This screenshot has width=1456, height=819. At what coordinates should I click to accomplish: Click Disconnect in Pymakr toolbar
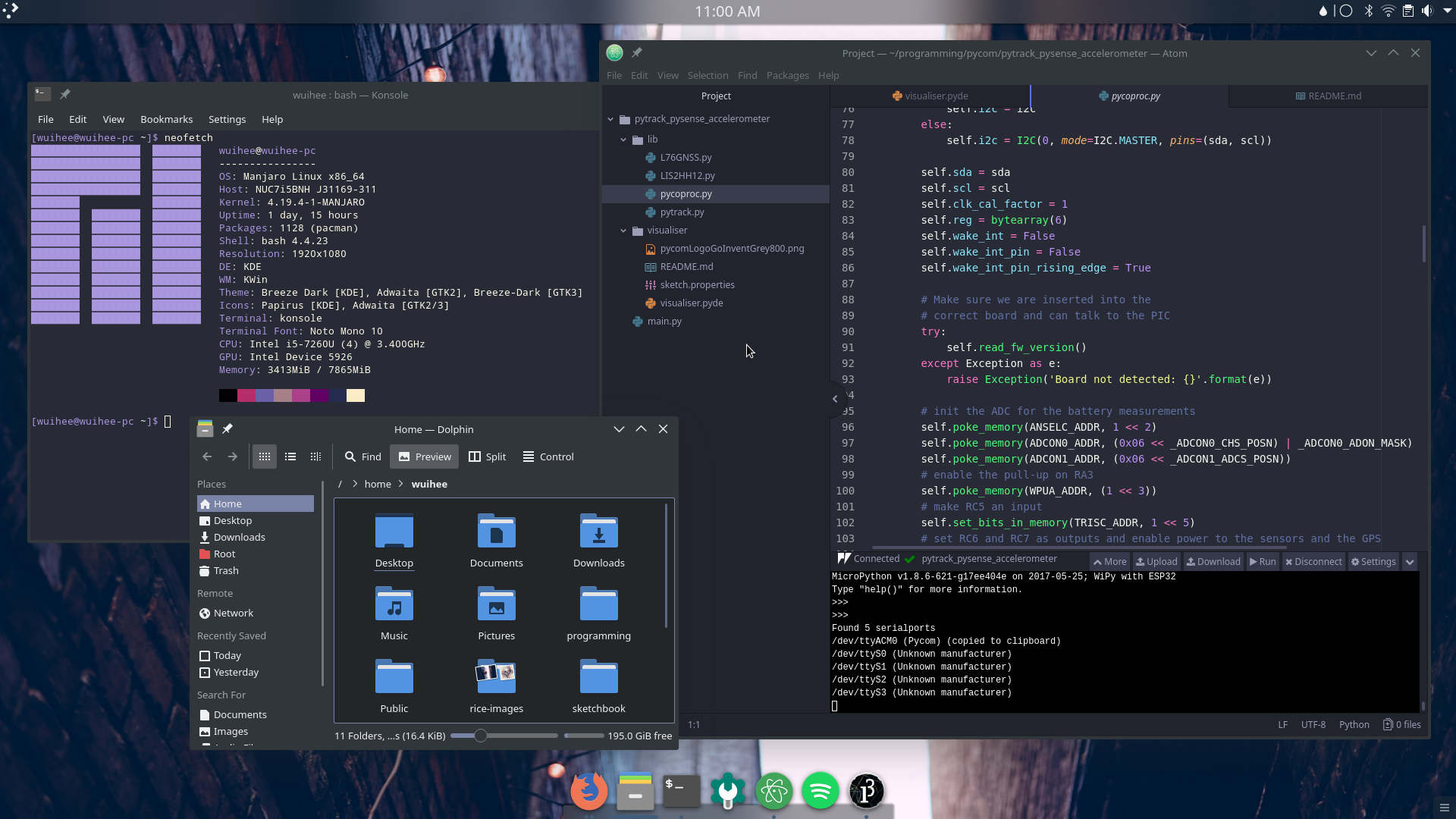(1313, 562)
